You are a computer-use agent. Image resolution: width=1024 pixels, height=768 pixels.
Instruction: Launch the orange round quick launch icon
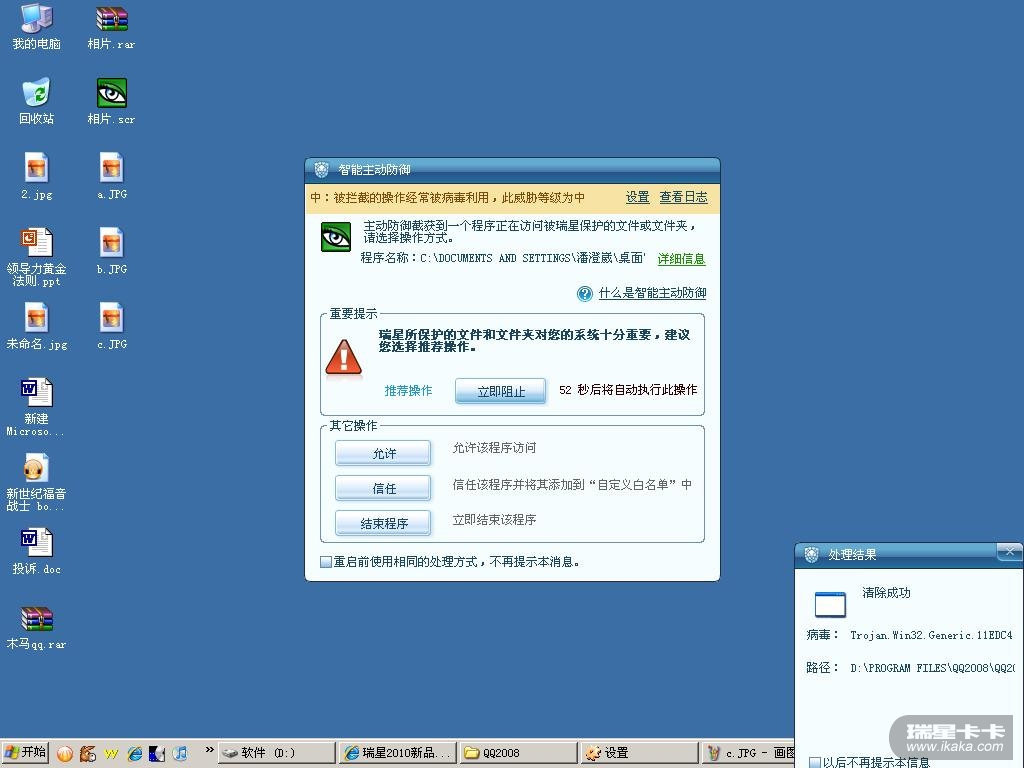[x=65, y=754]
